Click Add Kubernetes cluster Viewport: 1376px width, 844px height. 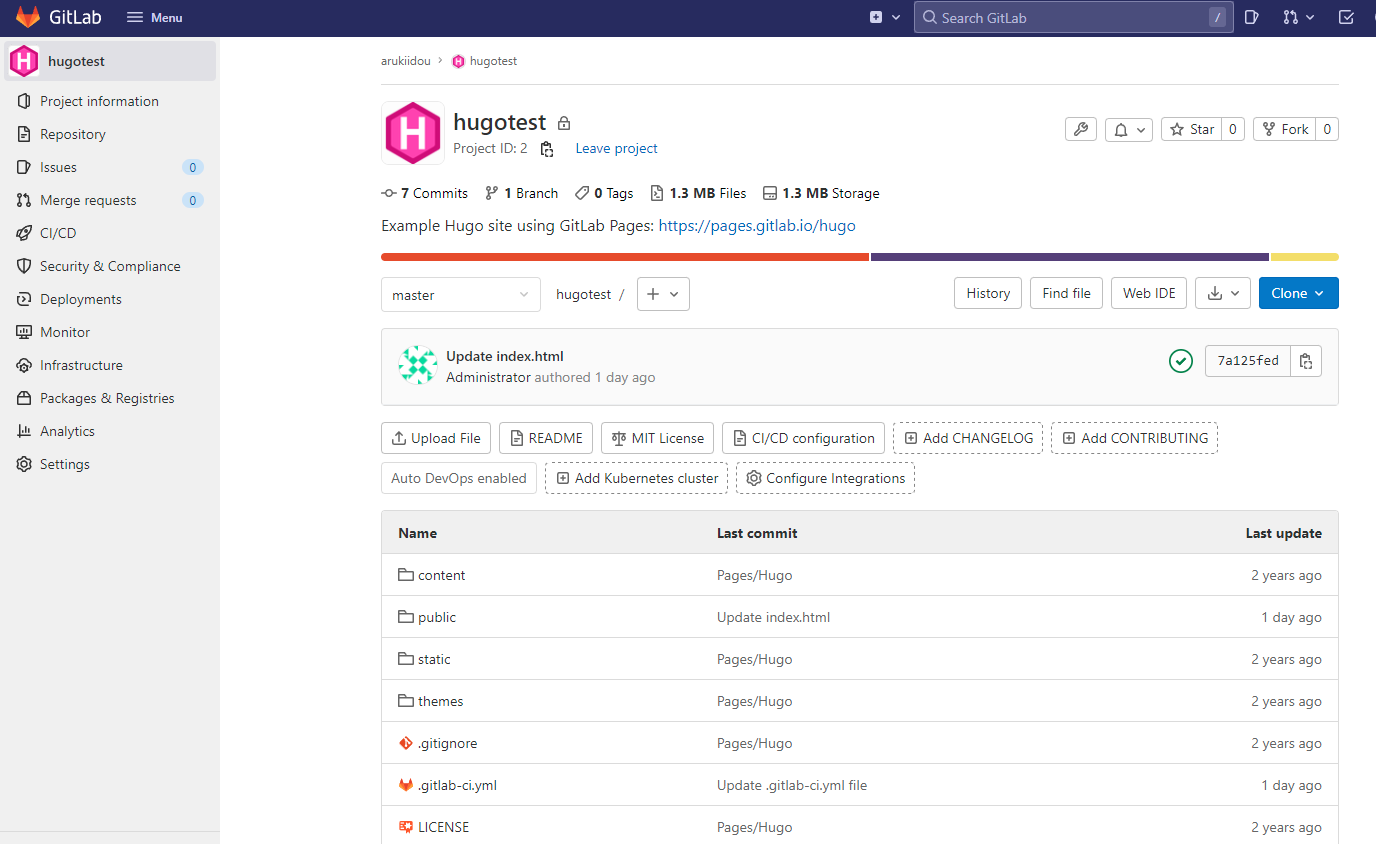[x=636, y=478]
